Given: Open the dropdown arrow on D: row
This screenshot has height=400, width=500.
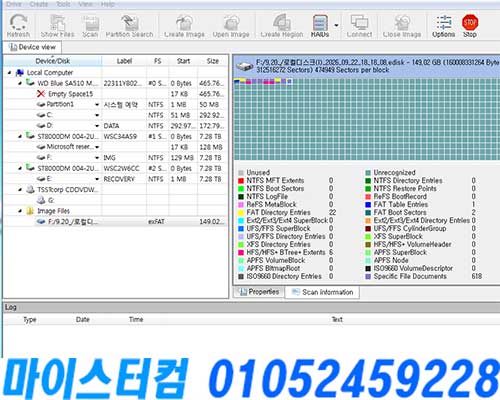Looking at the screenshot, I should 97,126.
